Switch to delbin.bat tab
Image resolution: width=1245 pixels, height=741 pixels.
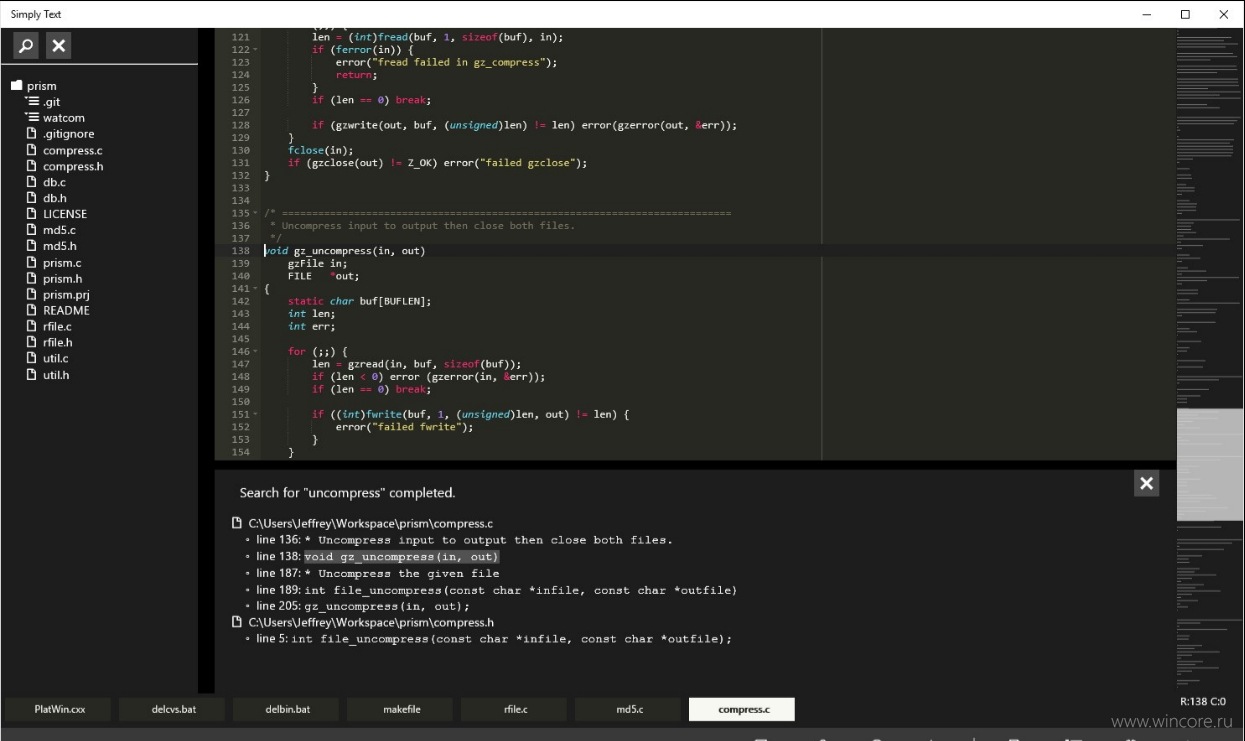pyautogui.click(x=287, y=709)
